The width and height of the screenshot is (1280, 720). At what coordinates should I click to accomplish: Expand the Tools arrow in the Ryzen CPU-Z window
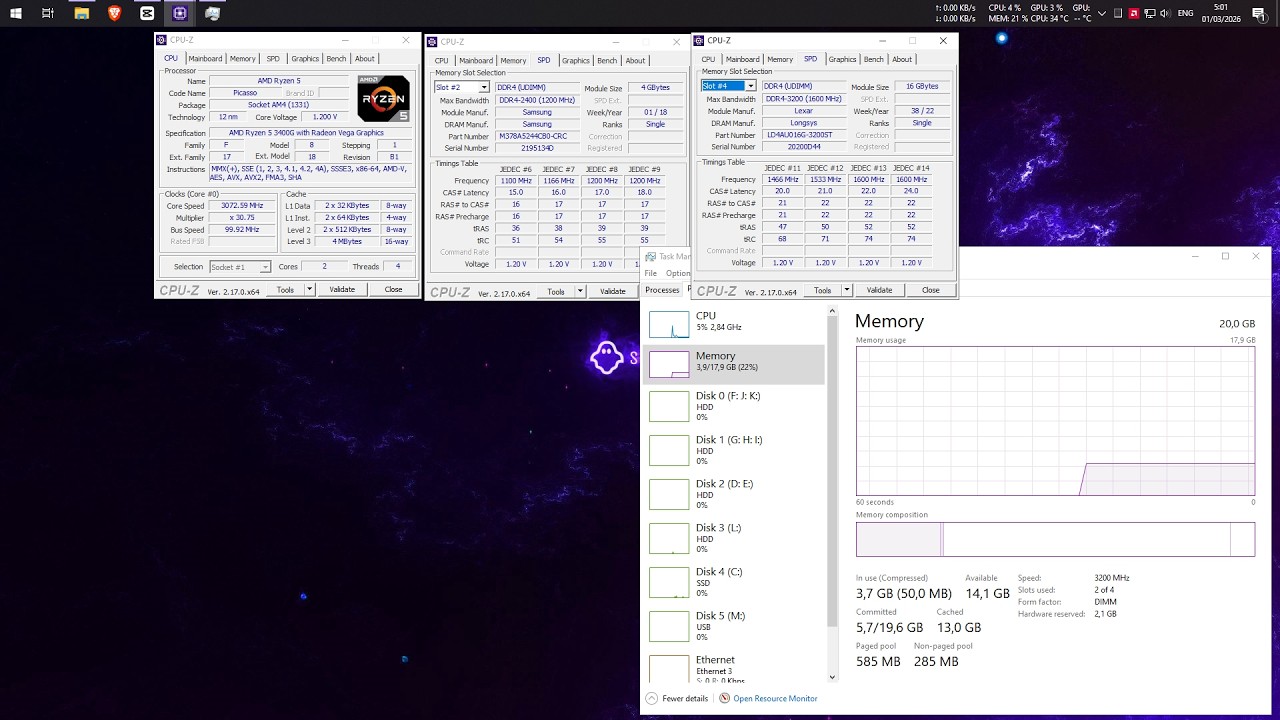(x=309, y=289)
